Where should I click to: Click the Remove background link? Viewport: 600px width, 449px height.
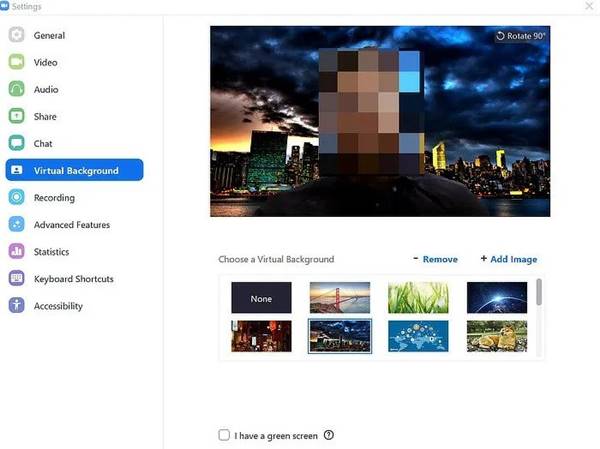[x=435, y=260]
